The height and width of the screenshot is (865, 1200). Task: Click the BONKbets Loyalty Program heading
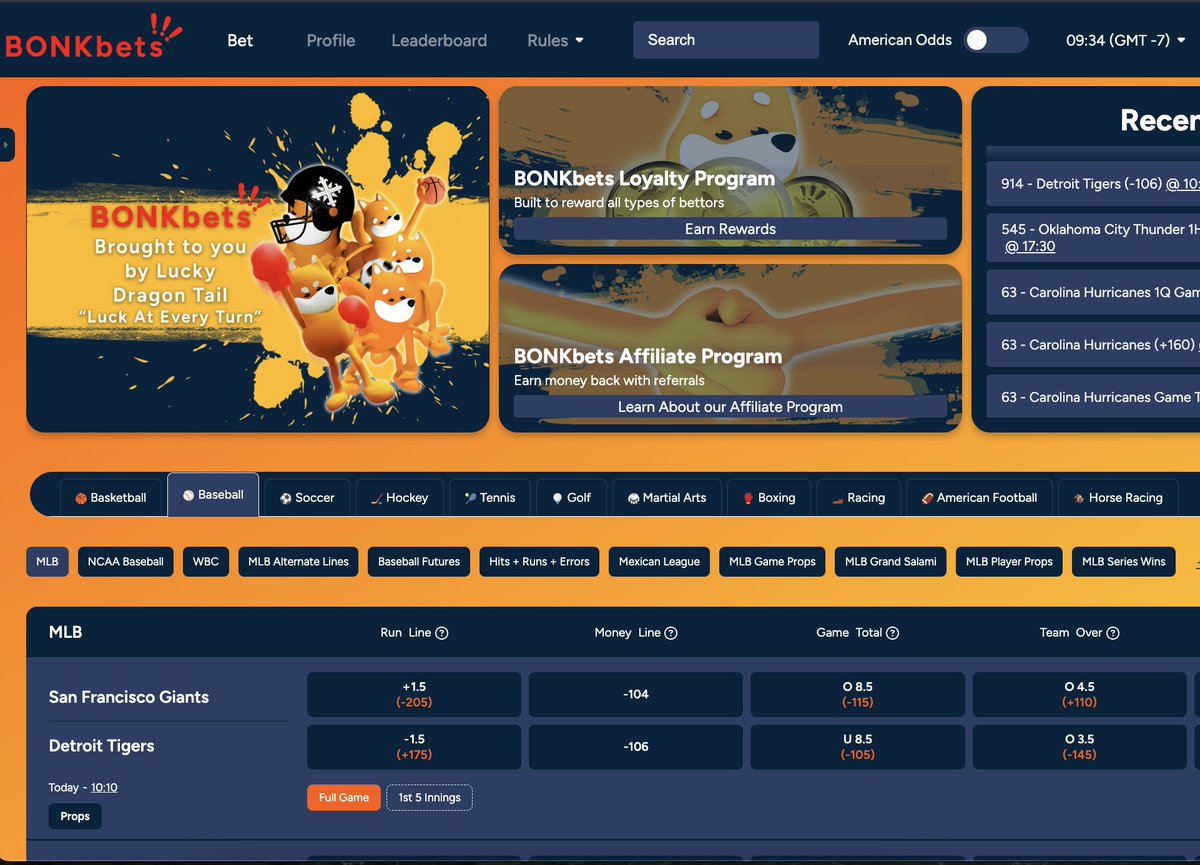tap(644, 178)
